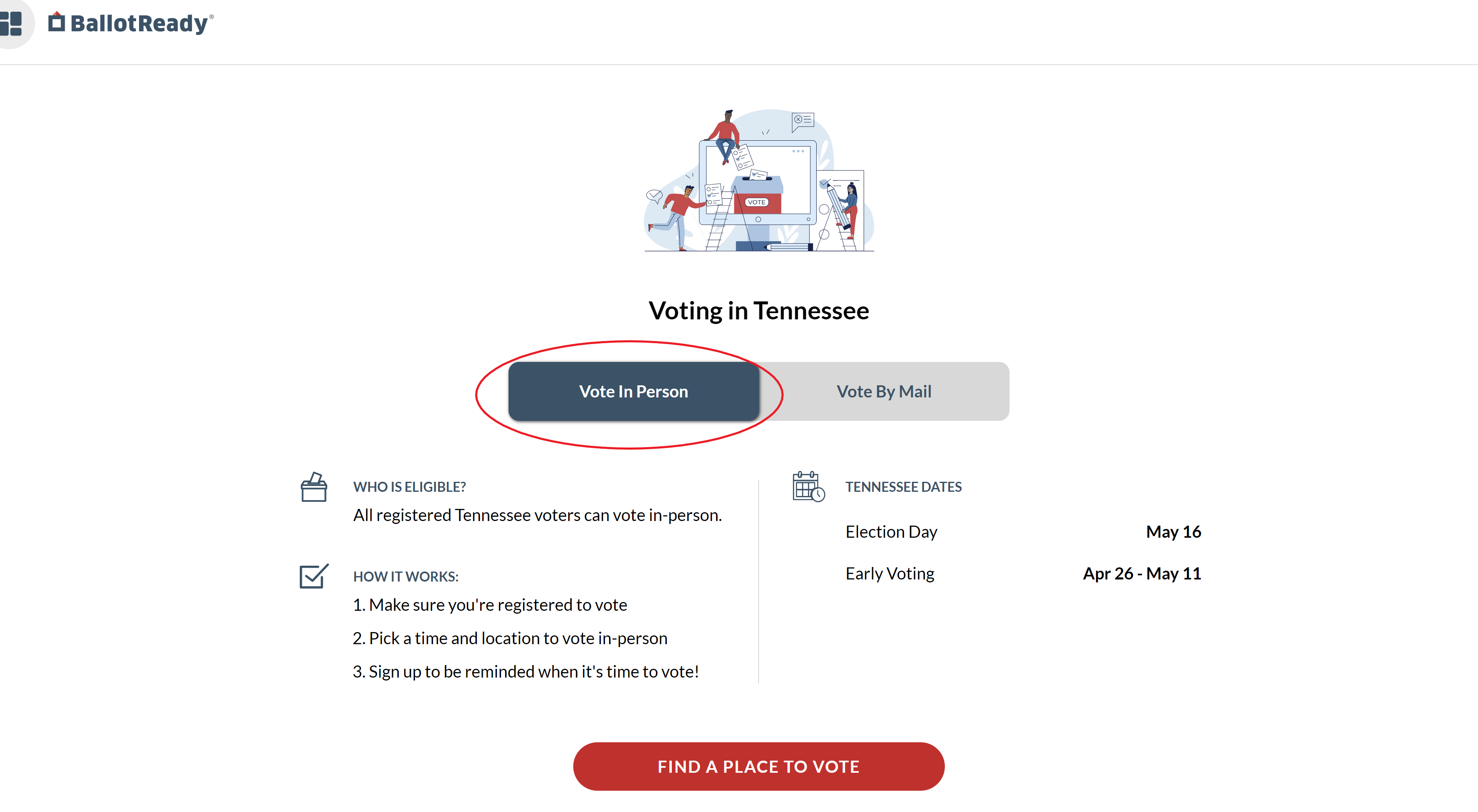Click the grid menu icon at top left

[x=11, y=23]
